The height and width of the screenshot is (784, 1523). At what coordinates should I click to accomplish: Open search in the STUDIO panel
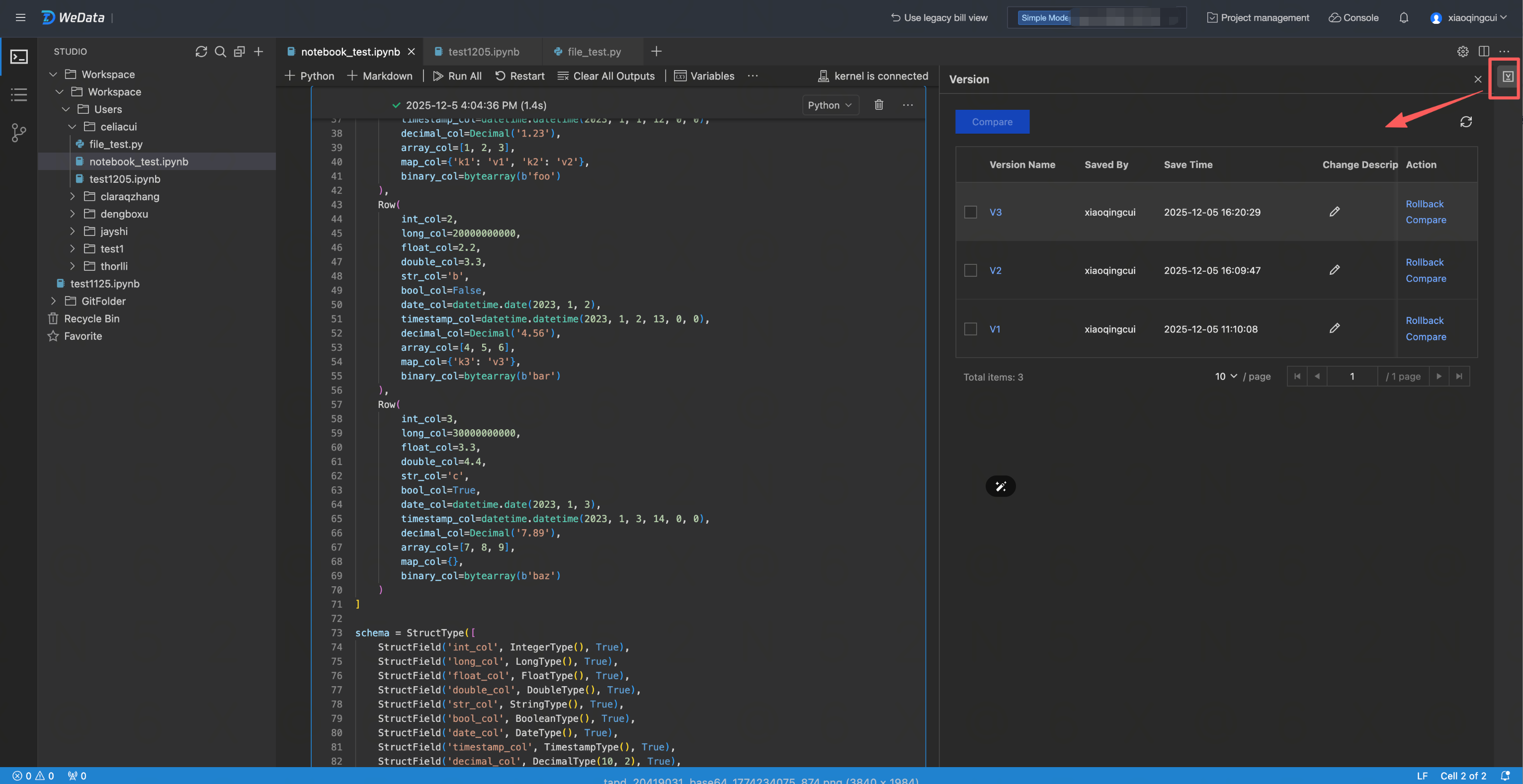coord(220,51)
